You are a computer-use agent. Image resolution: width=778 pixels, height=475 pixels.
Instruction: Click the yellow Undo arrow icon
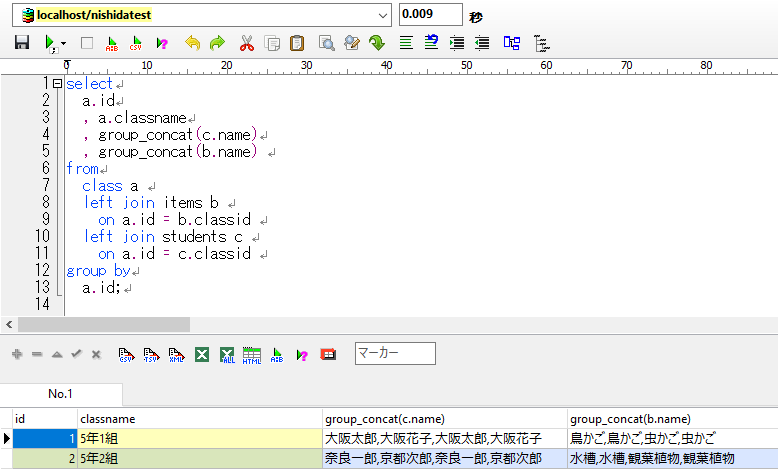pyautogui.click(x=193, y=43)
